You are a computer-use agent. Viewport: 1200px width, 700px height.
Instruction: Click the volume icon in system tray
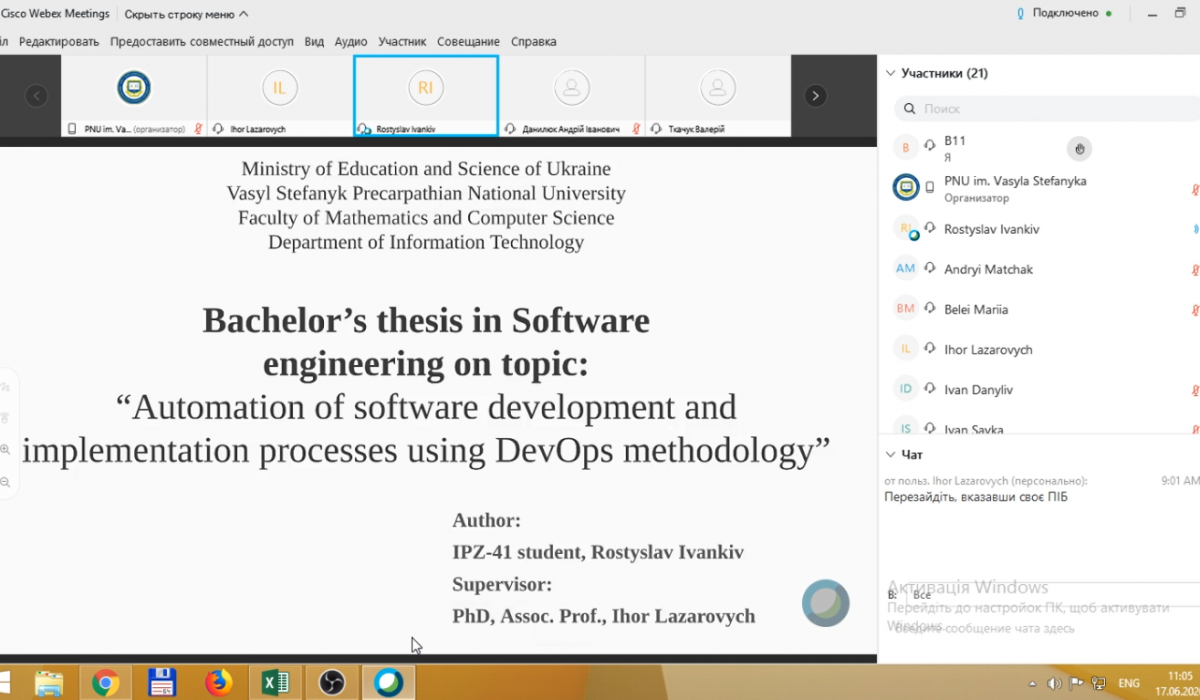(x=1053, y=683)
